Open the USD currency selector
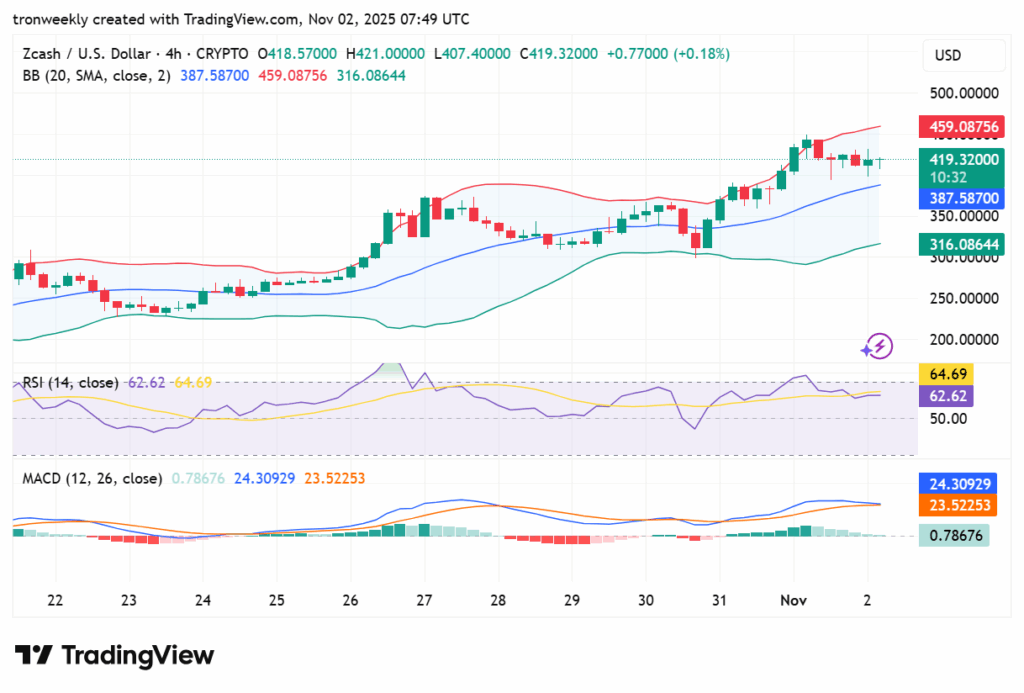Screen dimensions: 1024x693 pyautogui.click(x=949, y=54)
